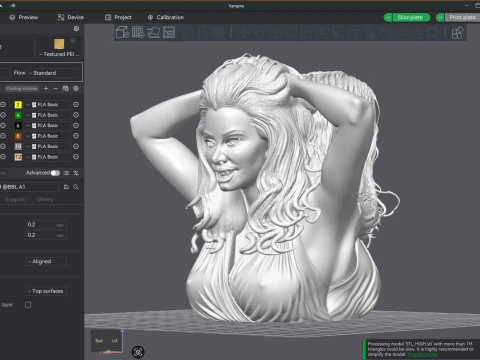Image resolution: width=480 pixels, height=360 pixels.
Task: Switch to the Calibration tab
Action: click(166, 17)
